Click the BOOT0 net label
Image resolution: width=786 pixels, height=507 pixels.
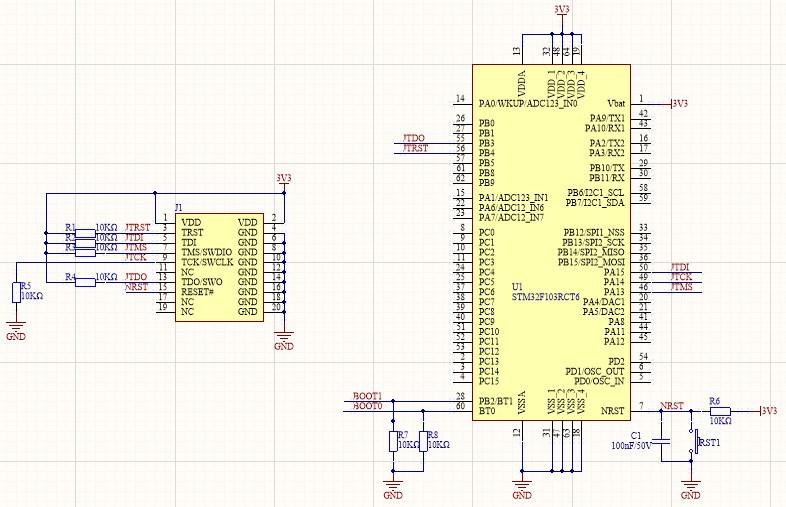pos(367,406)
